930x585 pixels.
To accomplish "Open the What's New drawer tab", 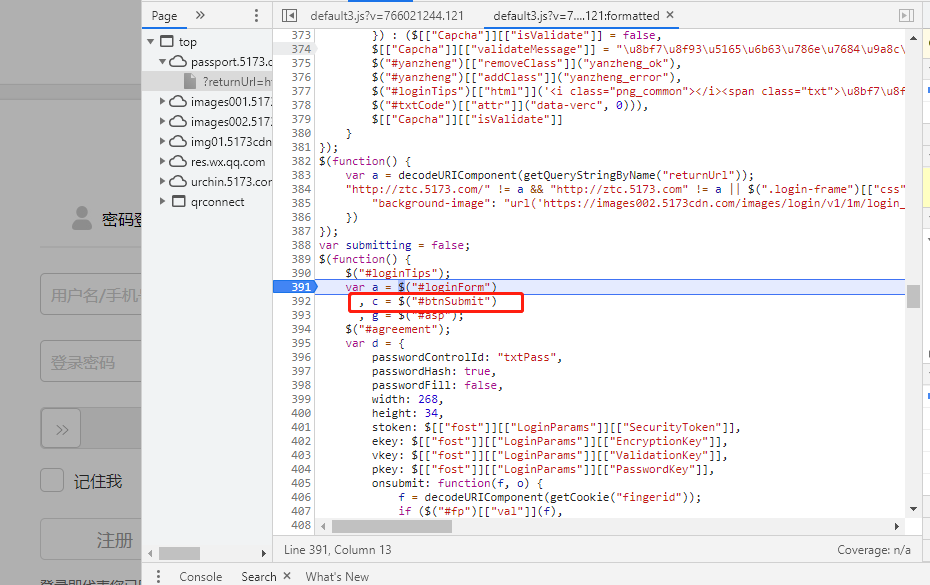I will point(337,577).
